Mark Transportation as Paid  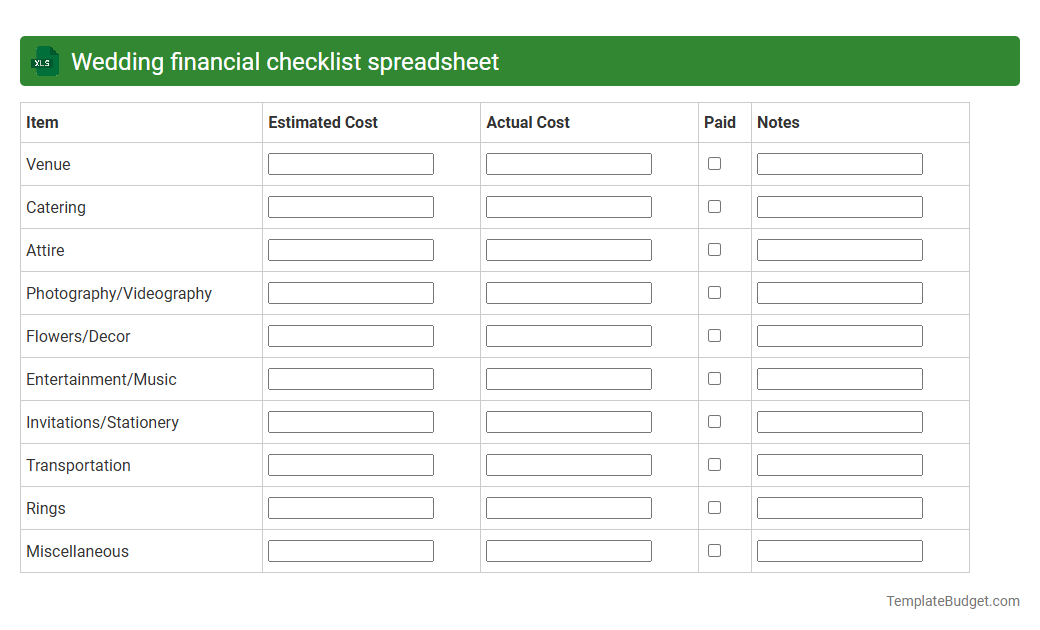[714, 464]
